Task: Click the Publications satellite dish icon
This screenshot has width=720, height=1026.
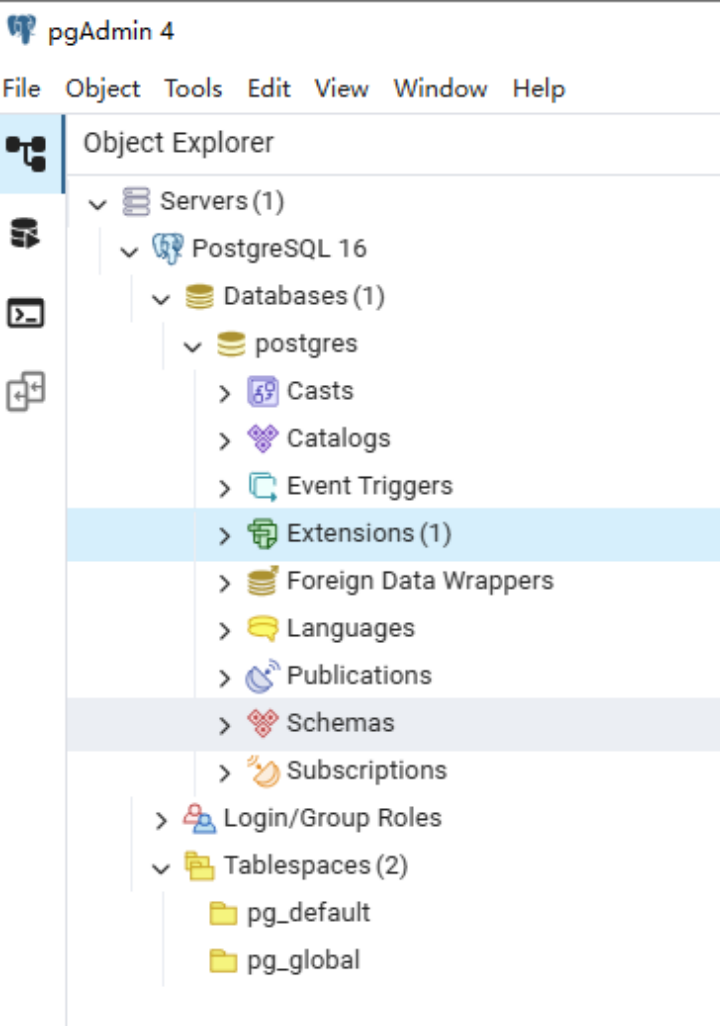Action: pyautogui.click(x=262, y=676)
